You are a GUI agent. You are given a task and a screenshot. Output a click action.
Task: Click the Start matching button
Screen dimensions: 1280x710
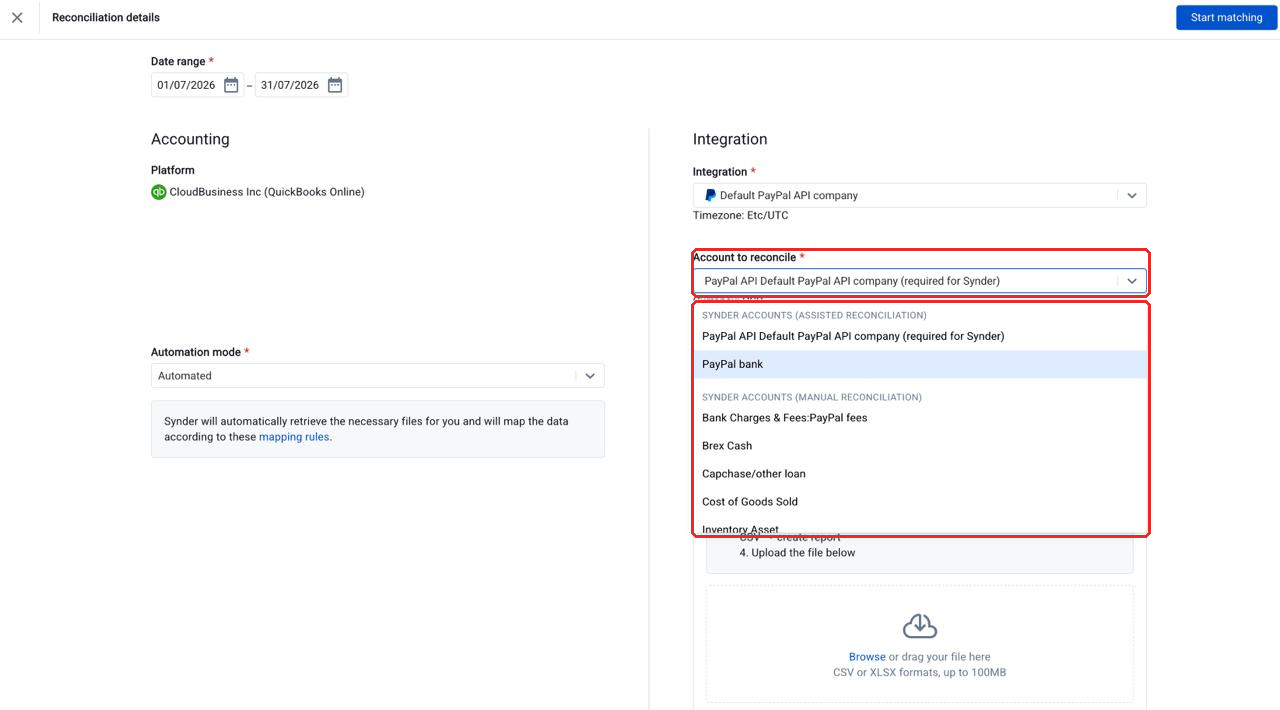tap(1226, 18)
